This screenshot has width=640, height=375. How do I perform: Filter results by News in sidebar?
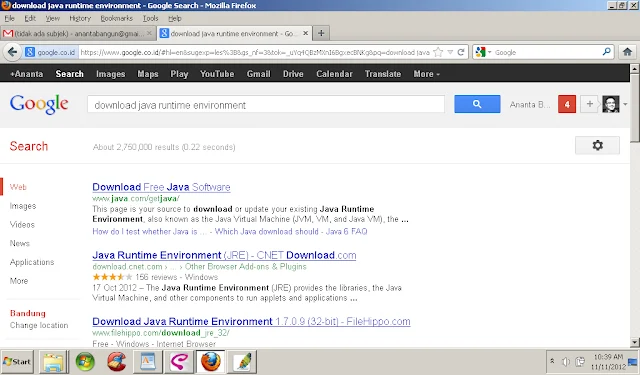20,243
